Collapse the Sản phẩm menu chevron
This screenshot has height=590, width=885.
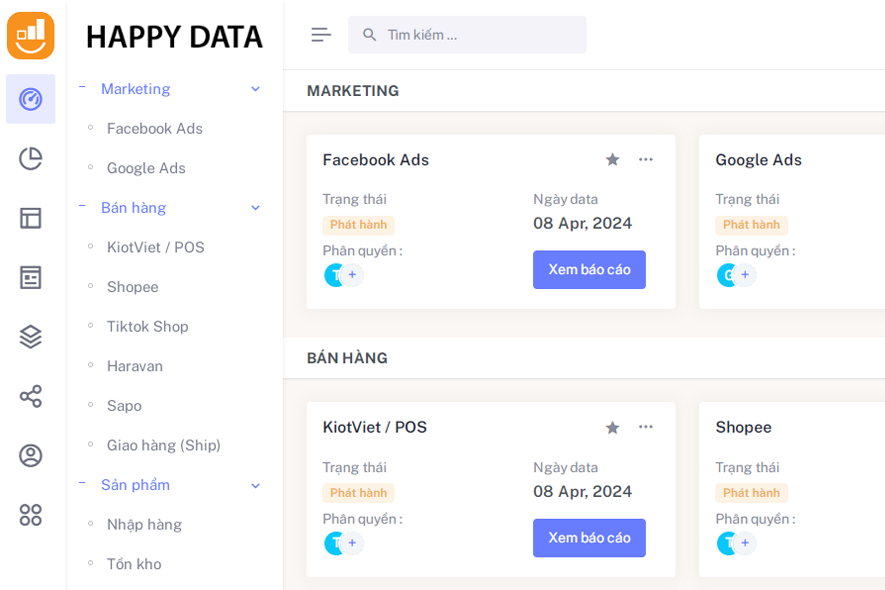[x=256, y=486]
